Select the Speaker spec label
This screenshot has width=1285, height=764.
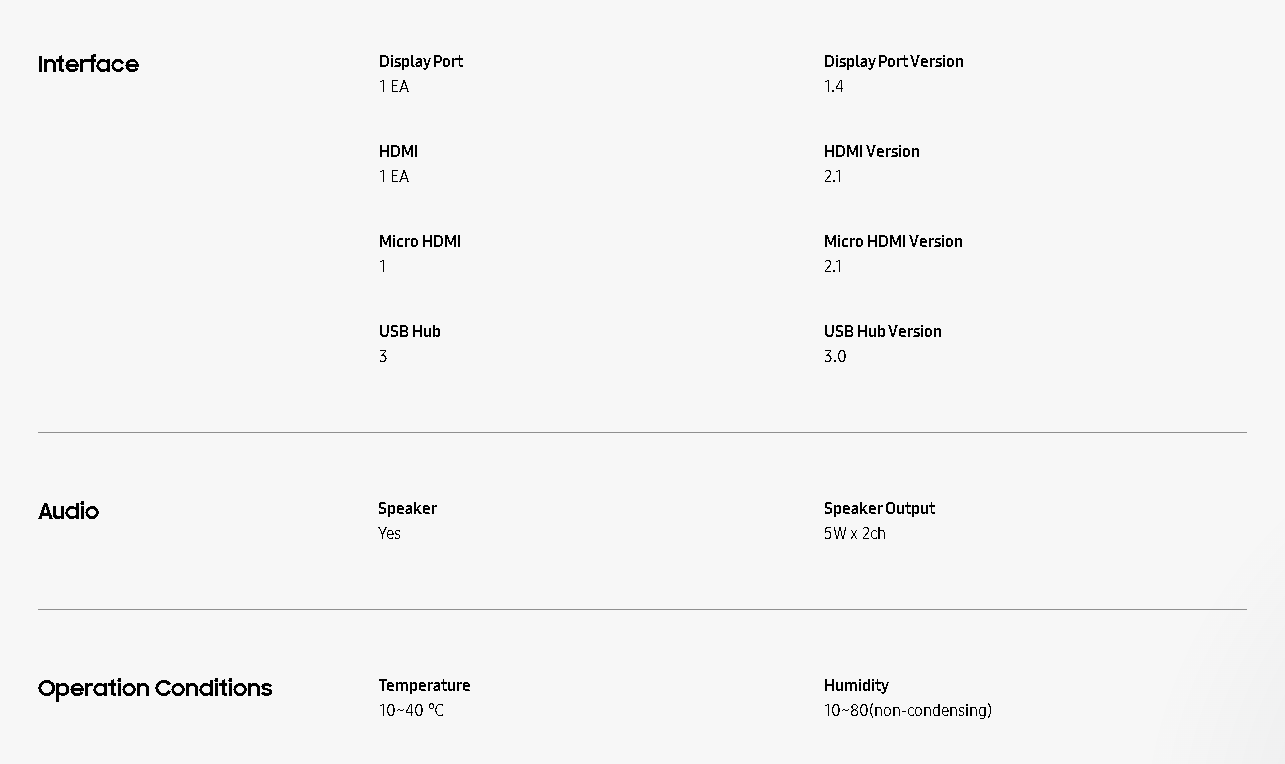(x=407, y=508)
